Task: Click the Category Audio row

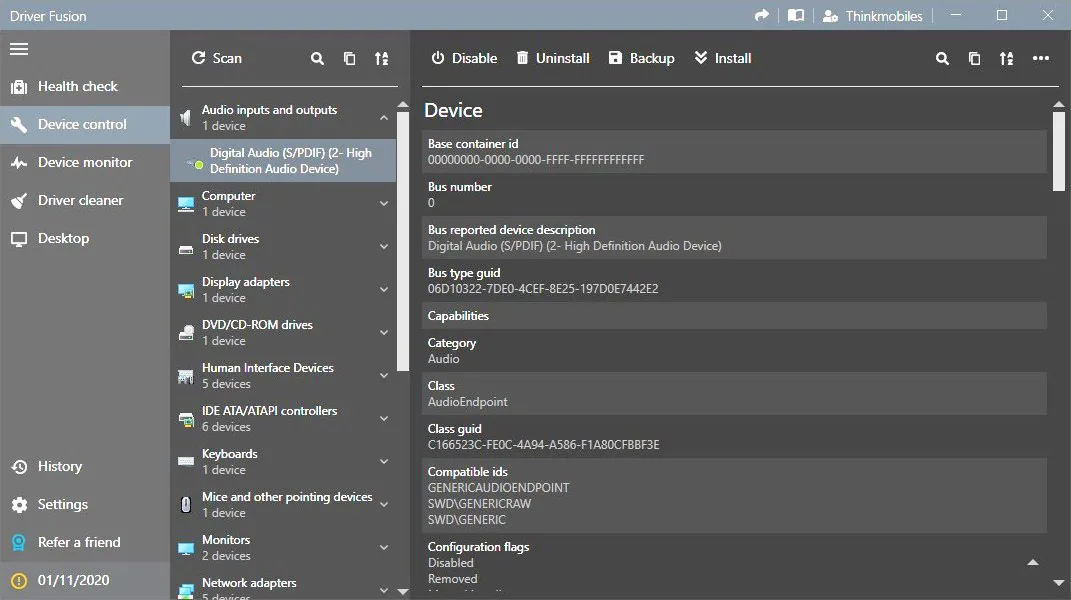Action: pyautogui.click(x=734, y=351)
